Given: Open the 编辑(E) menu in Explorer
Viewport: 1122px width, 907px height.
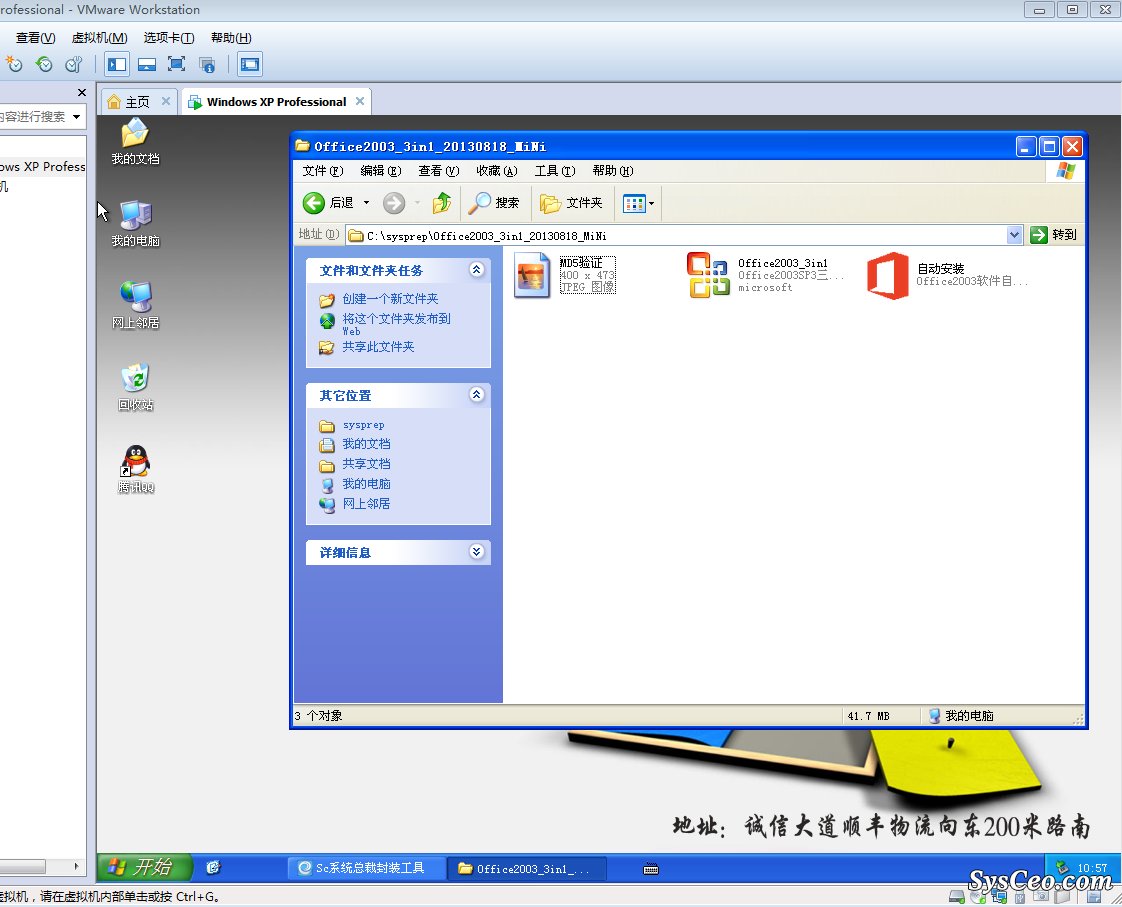Looking at the screenshot, I should (381, 171).
